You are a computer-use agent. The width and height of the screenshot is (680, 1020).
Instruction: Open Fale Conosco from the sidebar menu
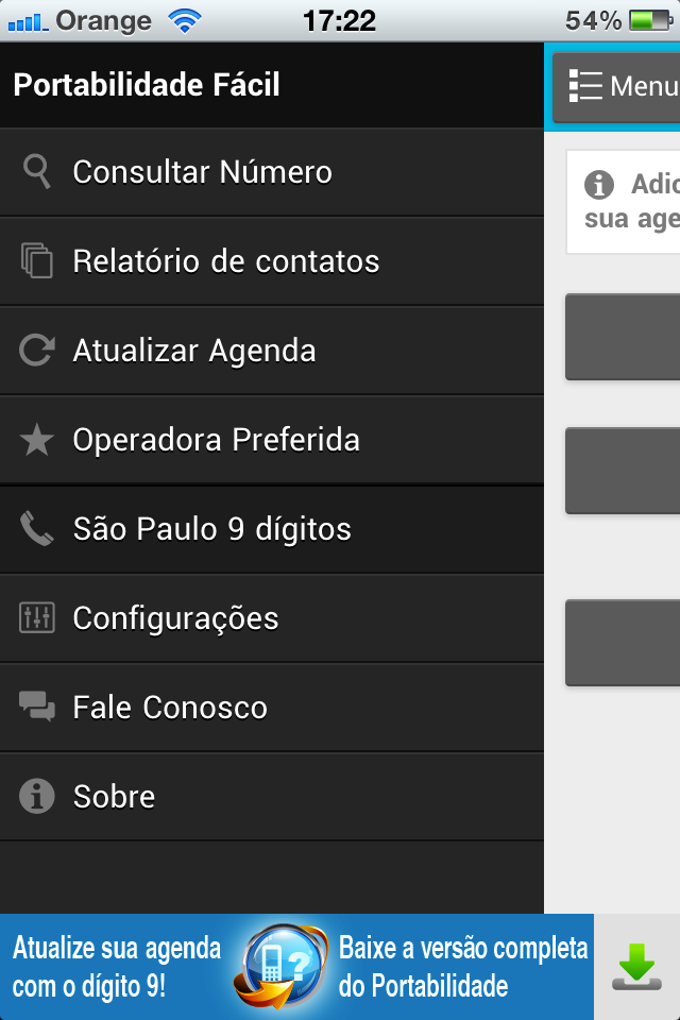[x=170, y=707]
